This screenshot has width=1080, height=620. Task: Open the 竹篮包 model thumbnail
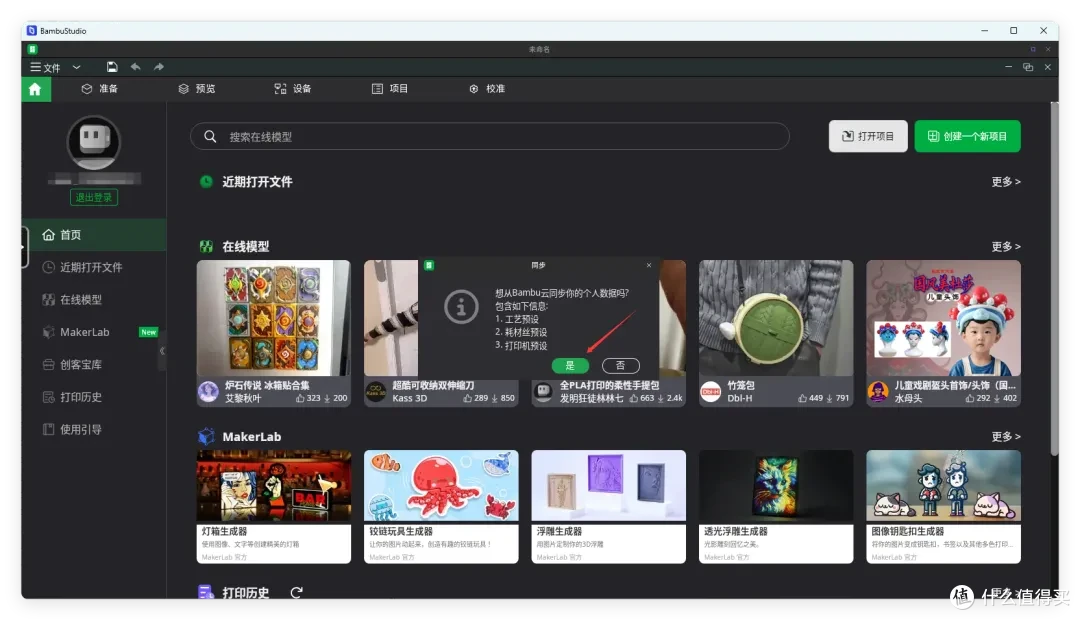(x=776, y=318)
